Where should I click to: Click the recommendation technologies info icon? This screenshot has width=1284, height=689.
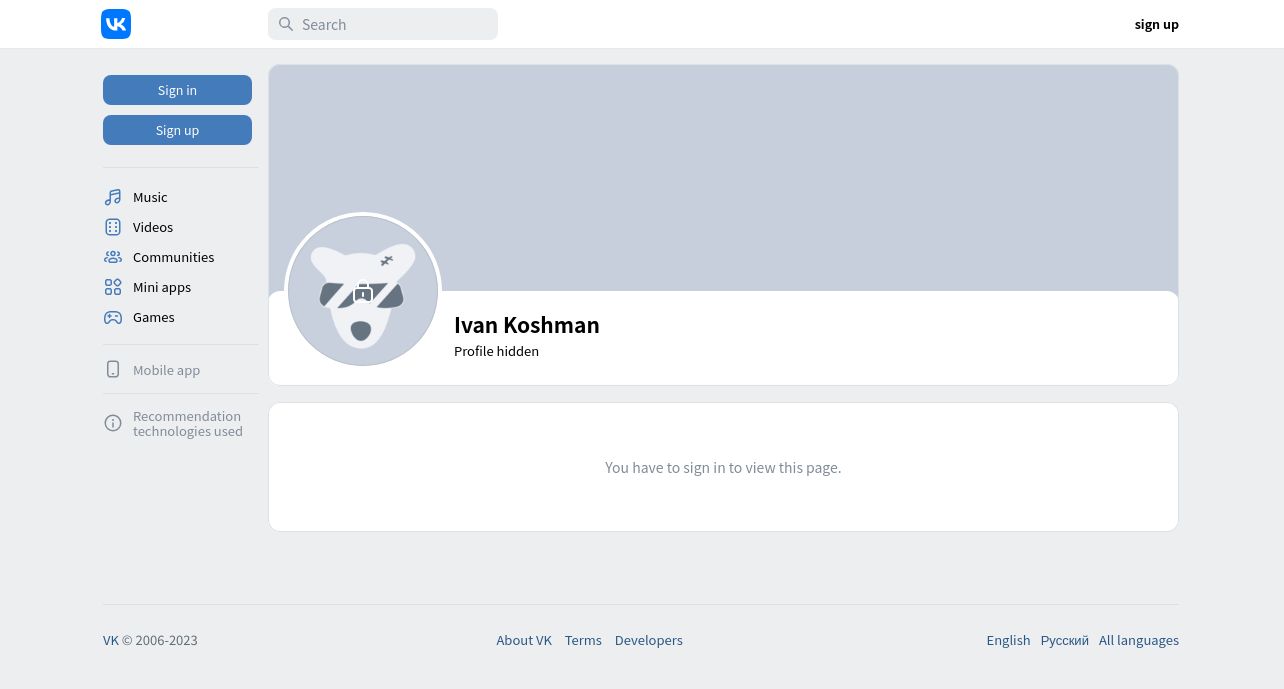tap(113, 423)
